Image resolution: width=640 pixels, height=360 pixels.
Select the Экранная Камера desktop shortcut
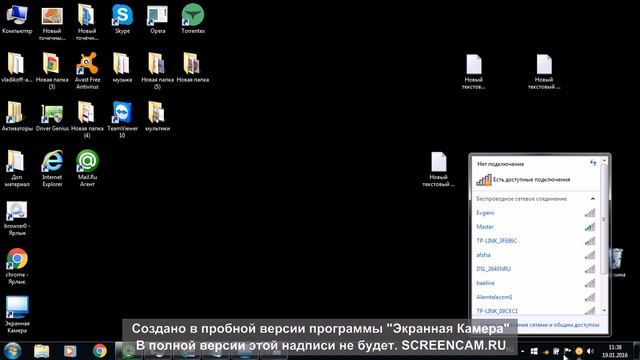[17, 315]
